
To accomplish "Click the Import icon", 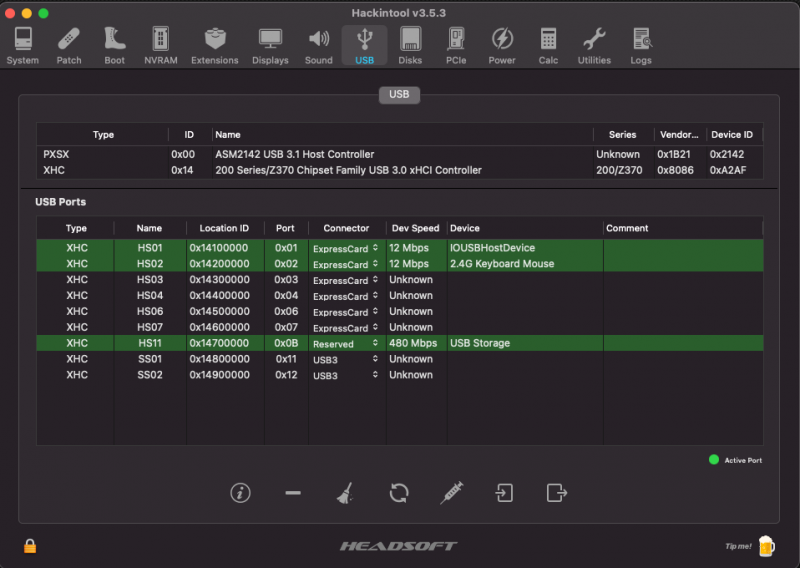I will (x=505, y=492).
